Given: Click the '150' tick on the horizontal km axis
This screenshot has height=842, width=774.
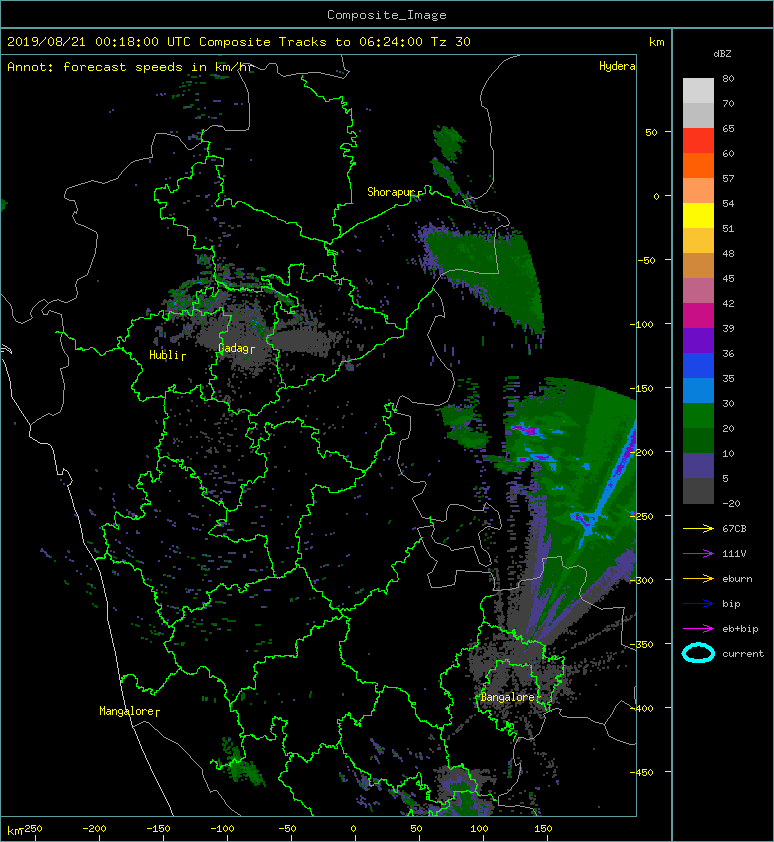Looking at the screenshot, I should [x=543, y=829].
